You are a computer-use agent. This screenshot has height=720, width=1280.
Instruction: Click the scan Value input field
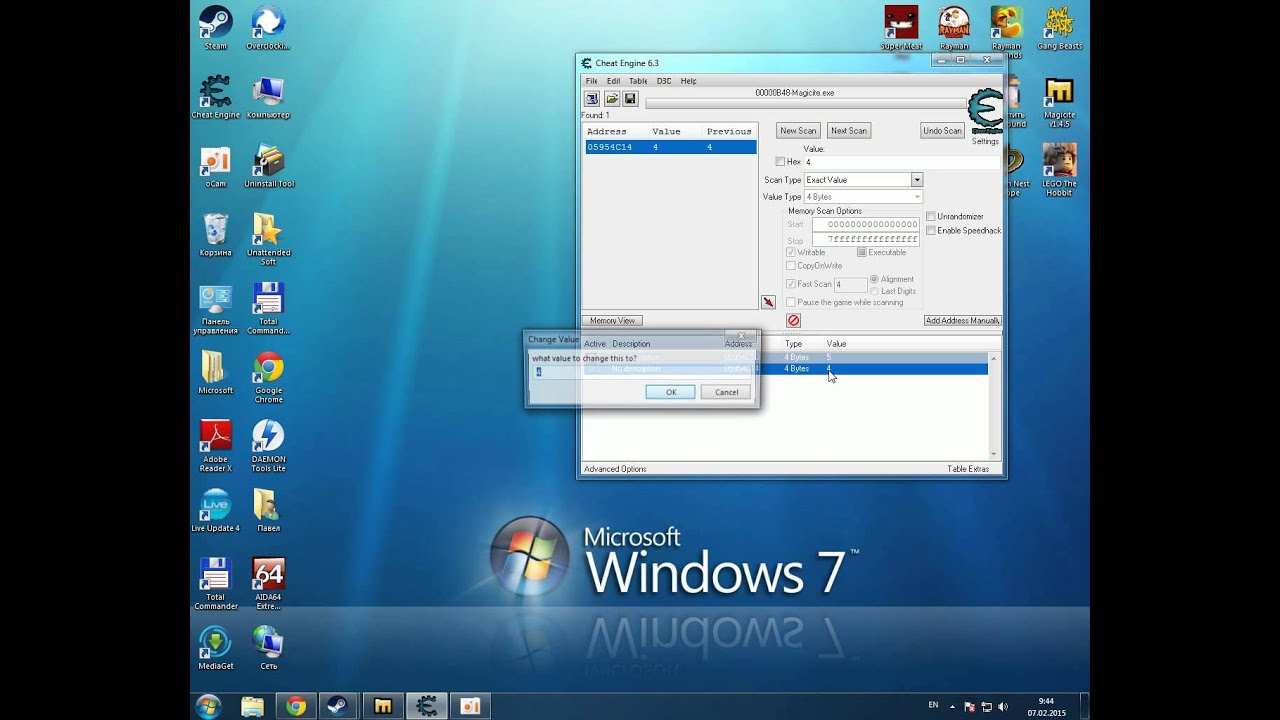(901, 162)
